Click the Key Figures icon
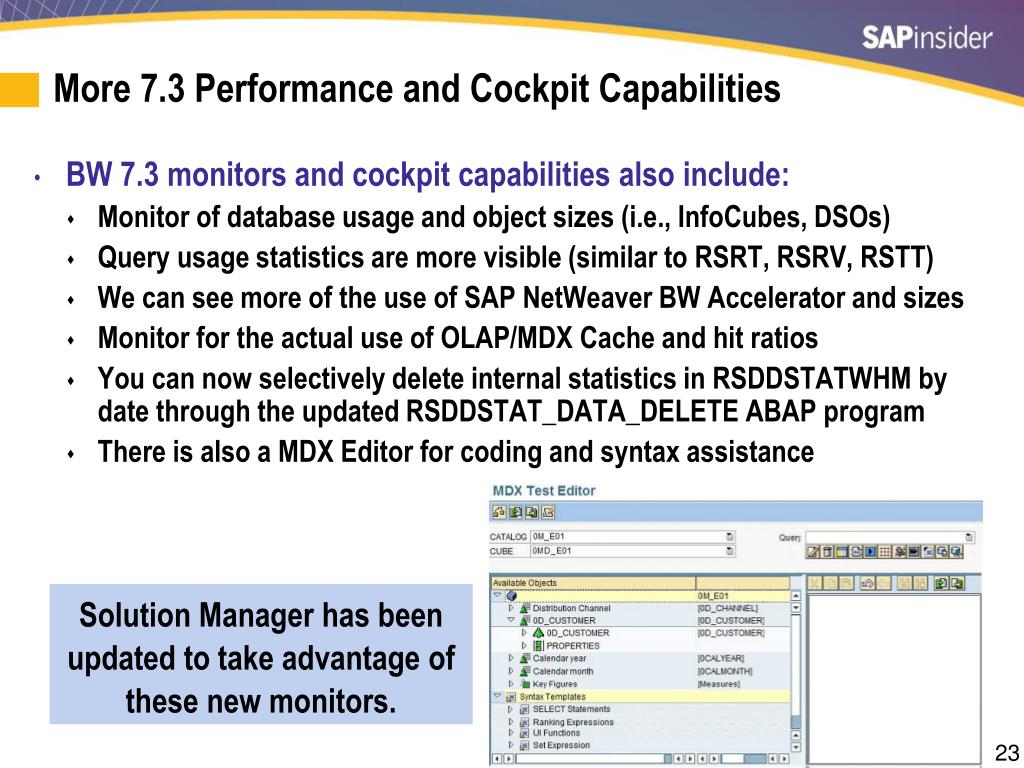Screen dimensions: 1024x768 click(525, 684)
